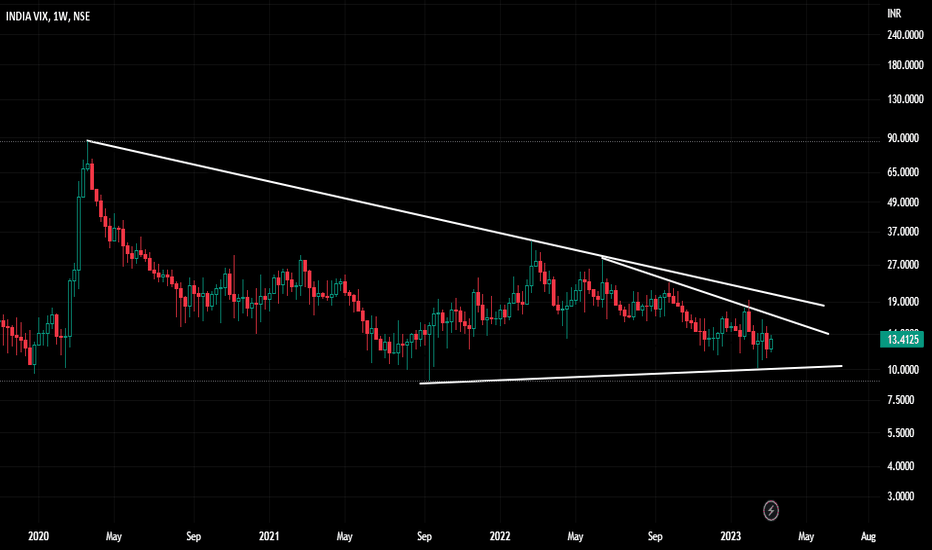The height and width of the screenshot is (550, 932).
Task: Click the 19.0000 price axis label
Action: (x=903, y=301)
